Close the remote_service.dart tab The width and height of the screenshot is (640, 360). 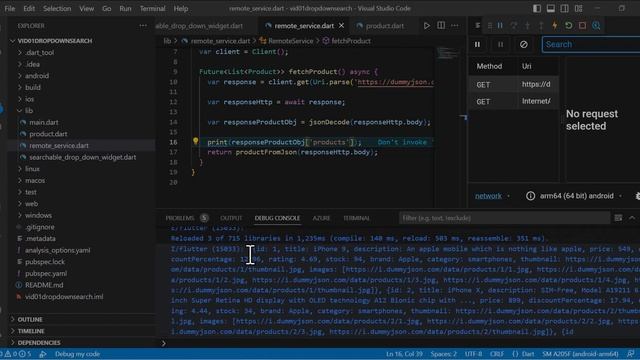(342, 25)
